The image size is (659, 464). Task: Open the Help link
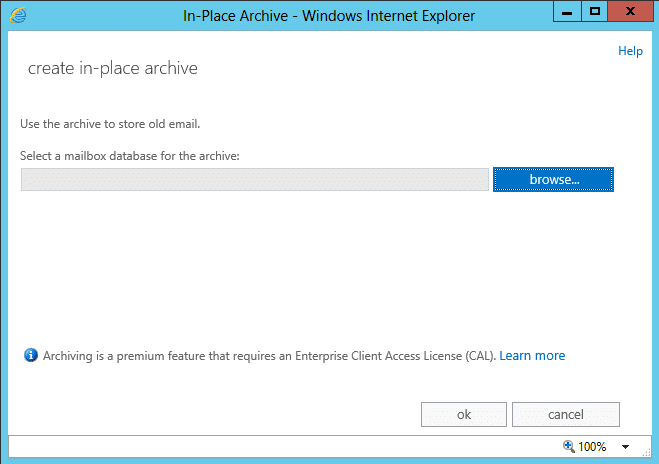click(x=630, y=51)
